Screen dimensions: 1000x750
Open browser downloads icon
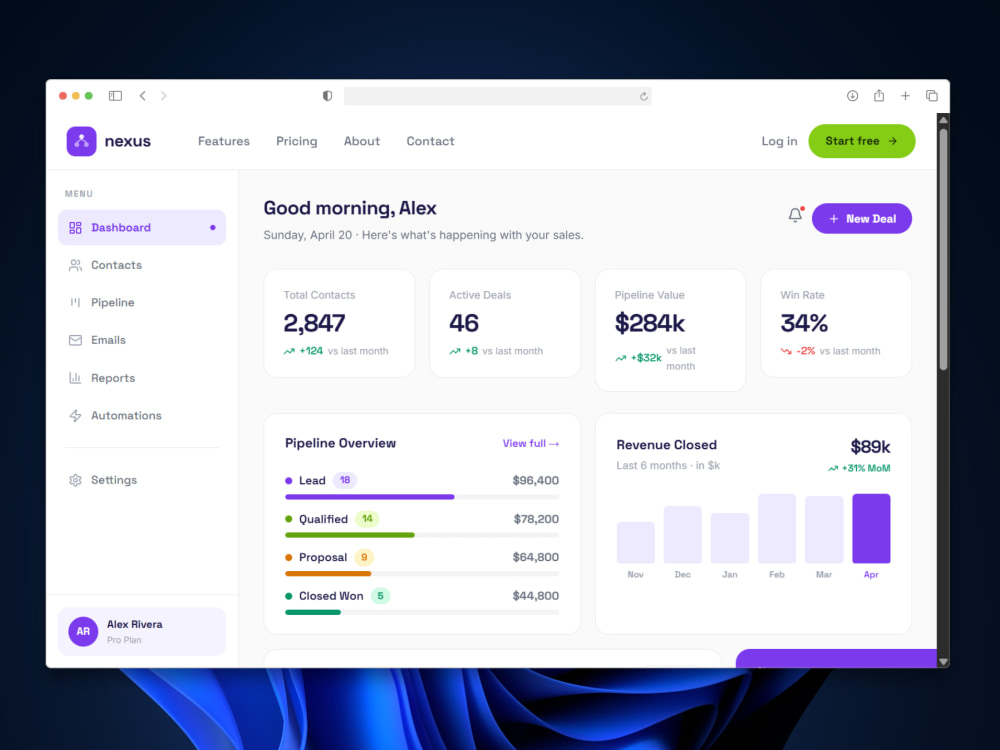tap(852, 96)
